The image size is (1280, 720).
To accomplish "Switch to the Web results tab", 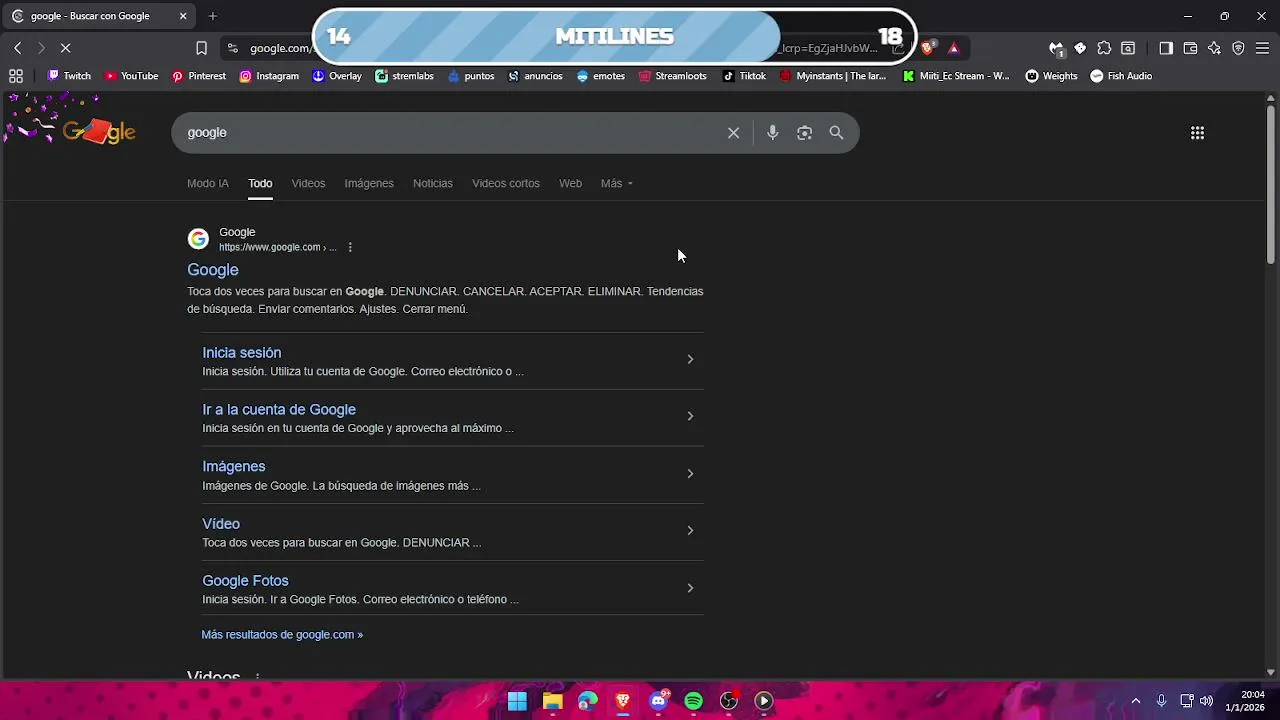I will (570, 184).
